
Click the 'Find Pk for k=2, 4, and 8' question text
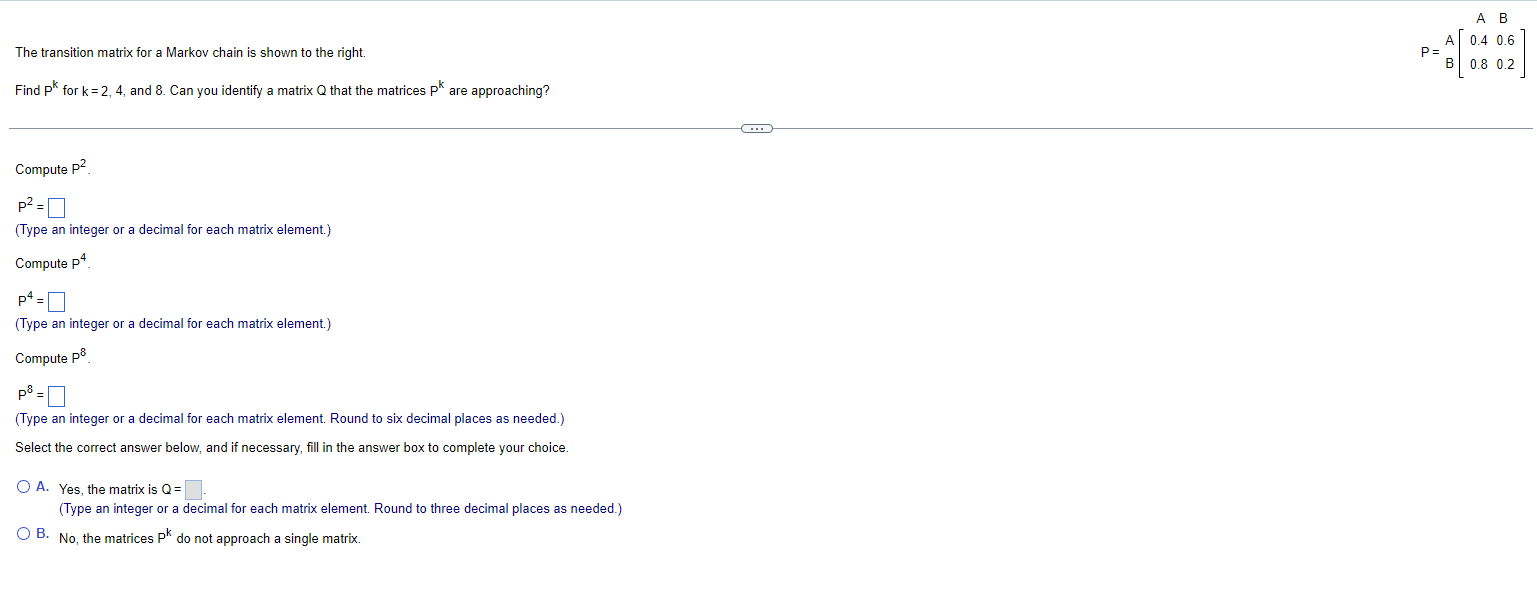click(282, 90)
